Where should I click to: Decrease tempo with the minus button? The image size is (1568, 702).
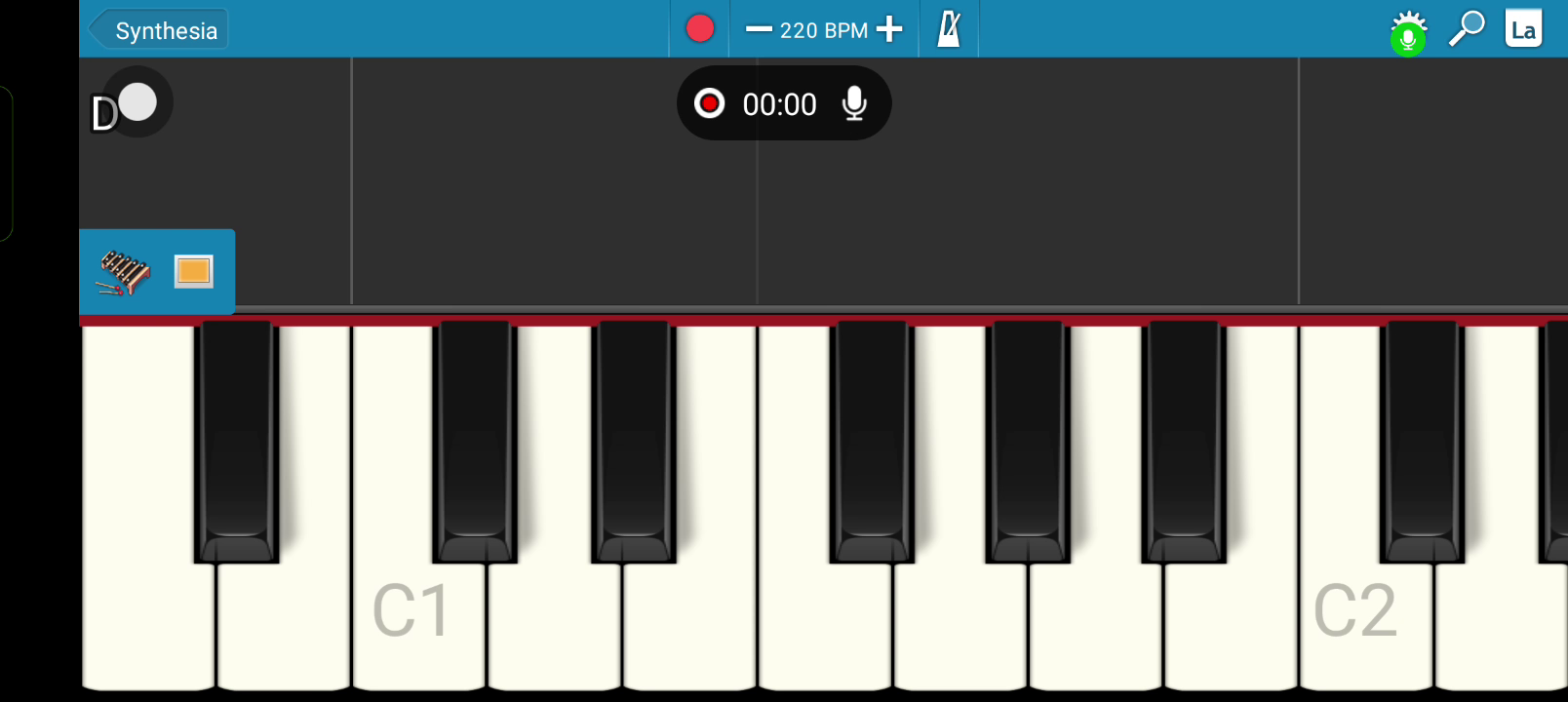759,29
